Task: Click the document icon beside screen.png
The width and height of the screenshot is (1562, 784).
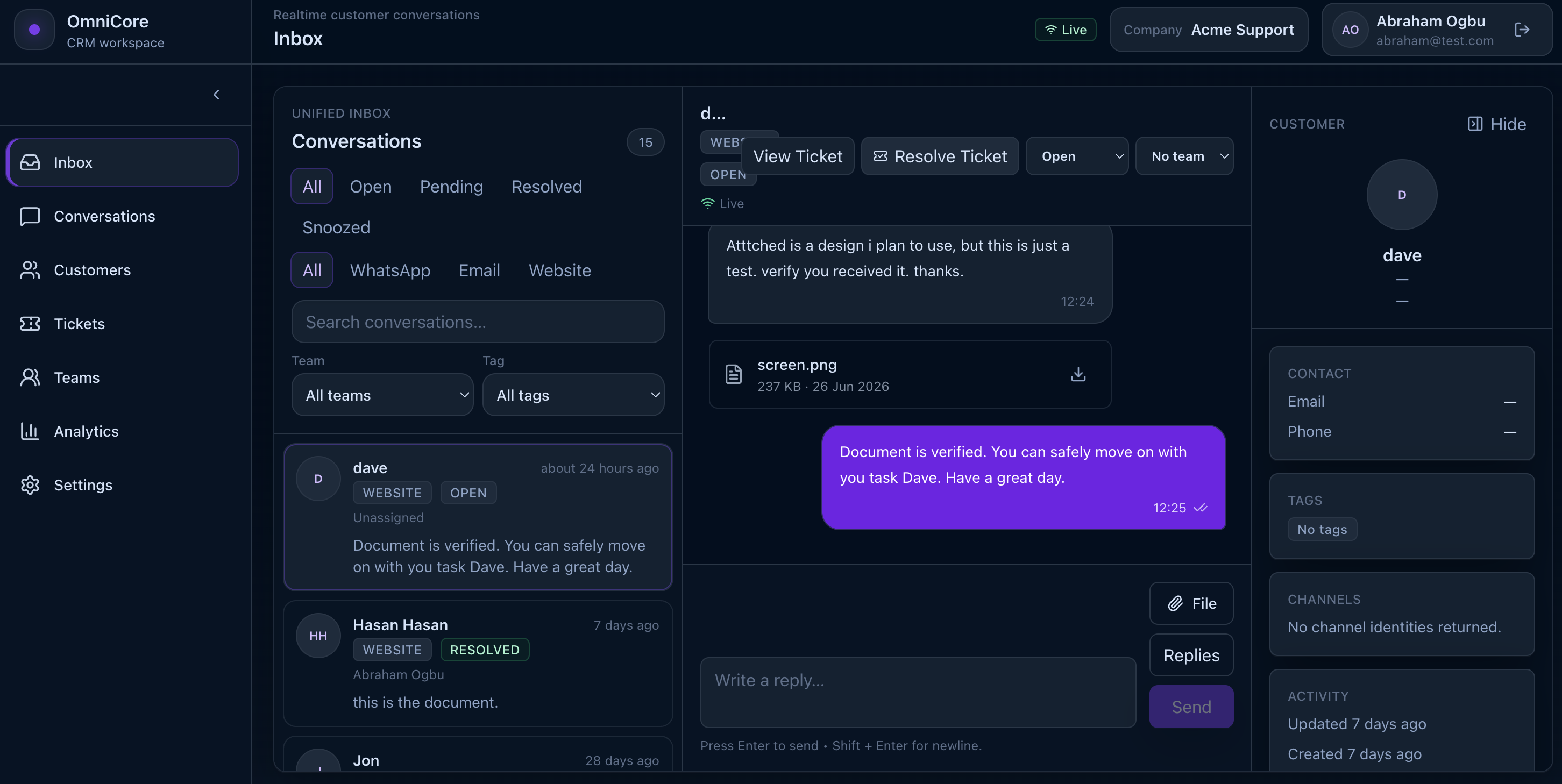Action: coord(734,374)
